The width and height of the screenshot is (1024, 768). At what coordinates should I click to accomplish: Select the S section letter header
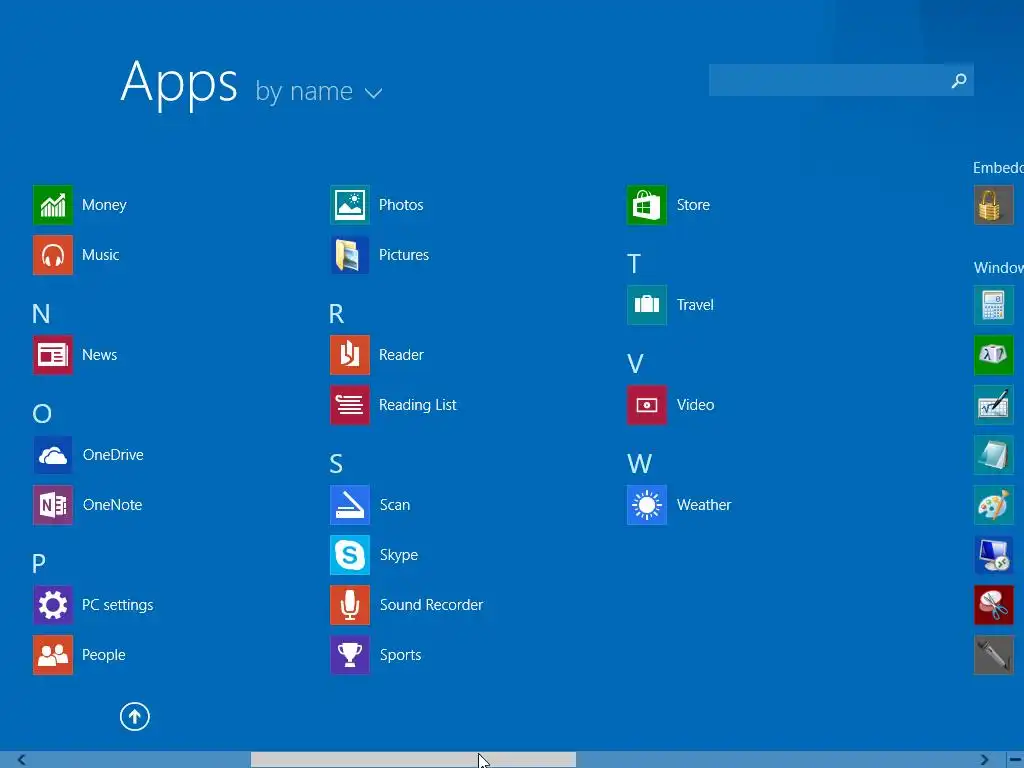pyautogui.click(x=336, y=464)
